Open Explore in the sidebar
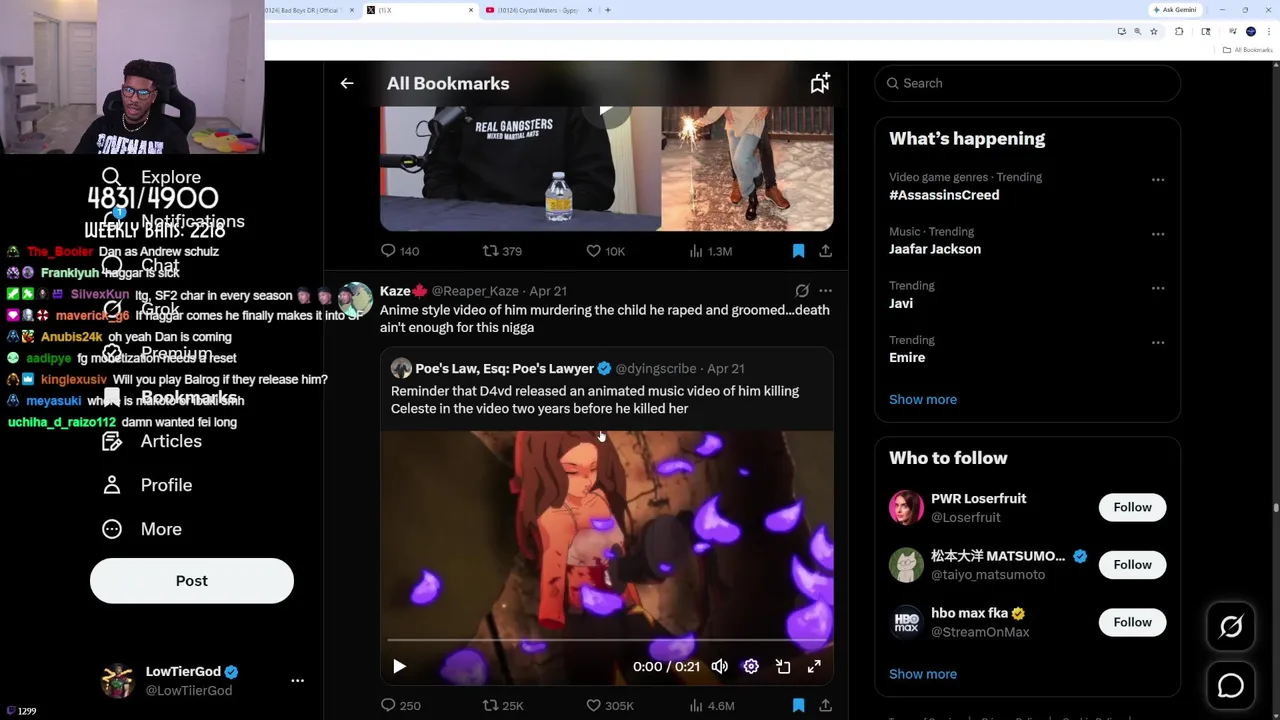The height and width of the screenshot is (720, 1280). 152,177
